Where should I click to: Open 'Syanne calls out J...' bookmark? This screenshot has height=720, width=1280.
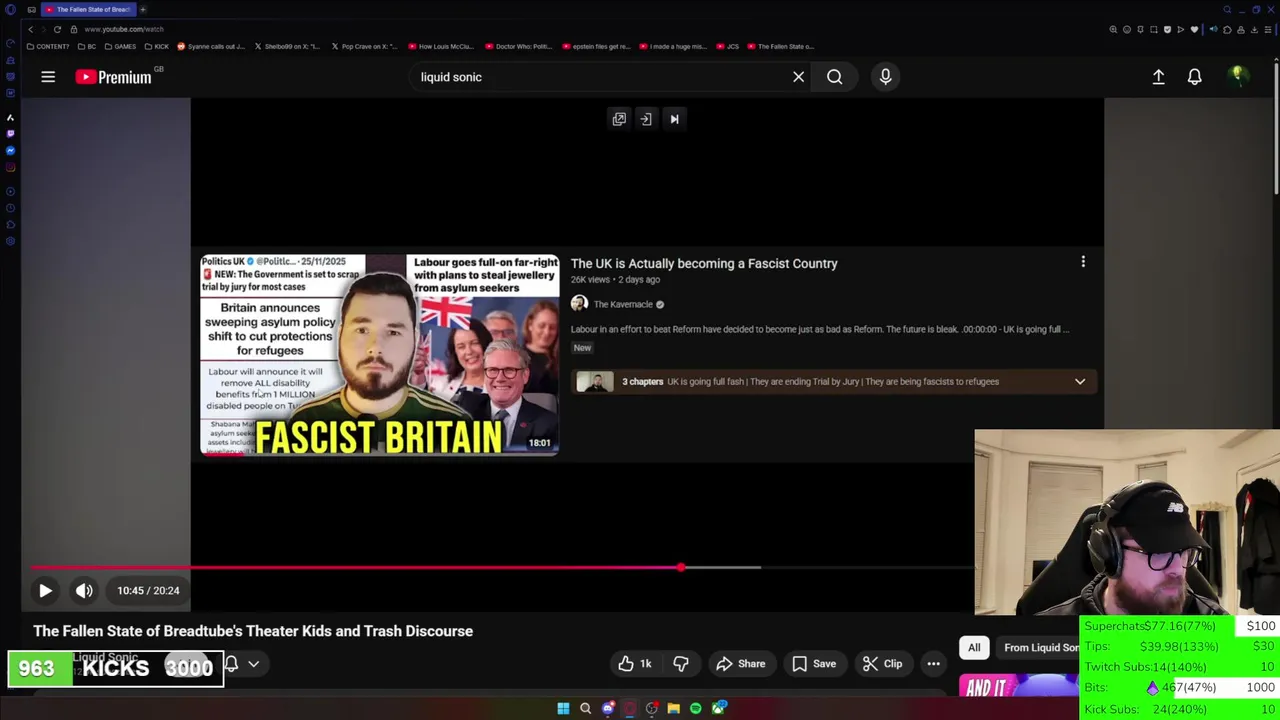[211, 46]
